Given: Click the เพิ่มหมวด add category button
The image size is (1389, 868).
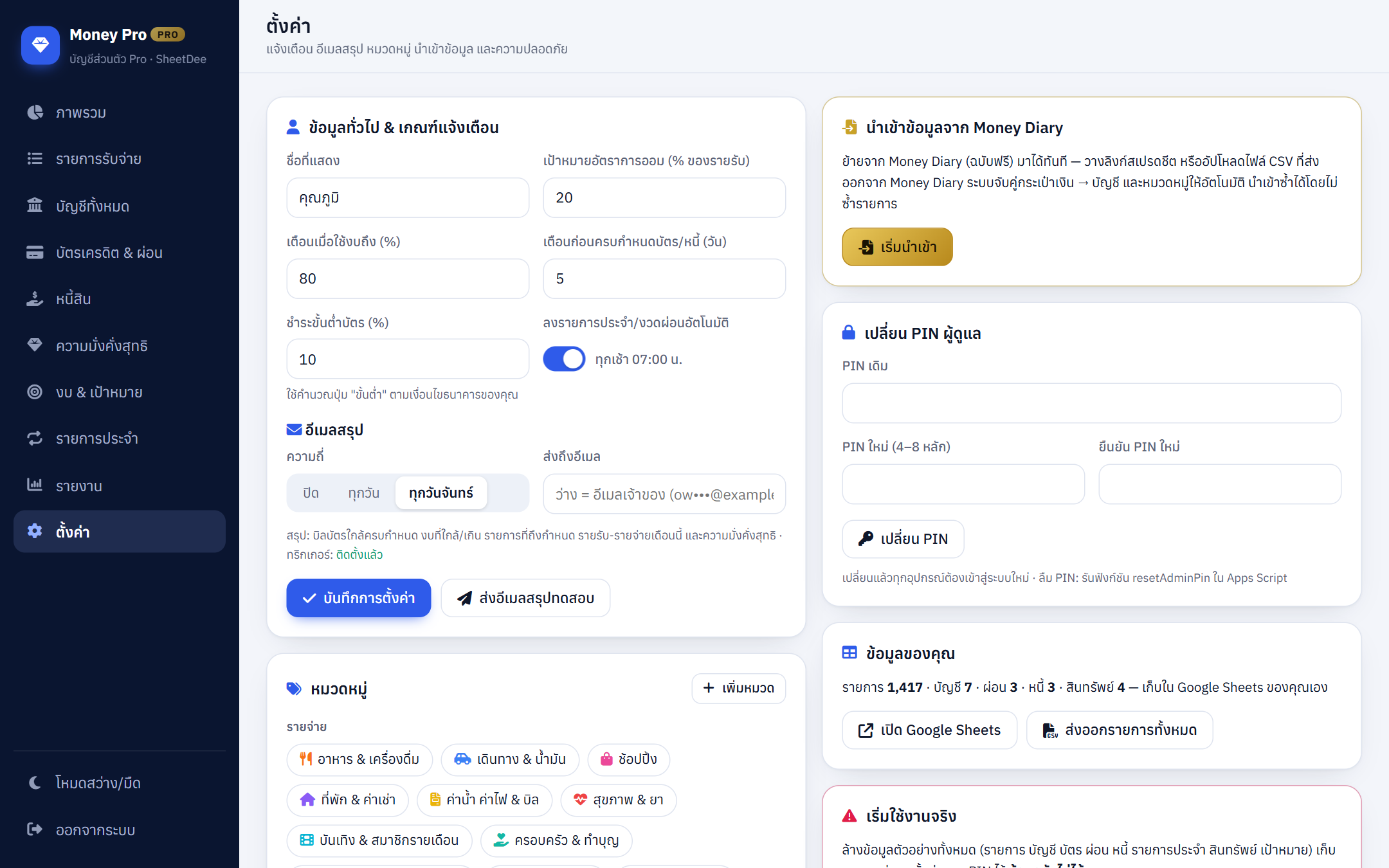Looking at the screenshot, I should pos(739,688).
